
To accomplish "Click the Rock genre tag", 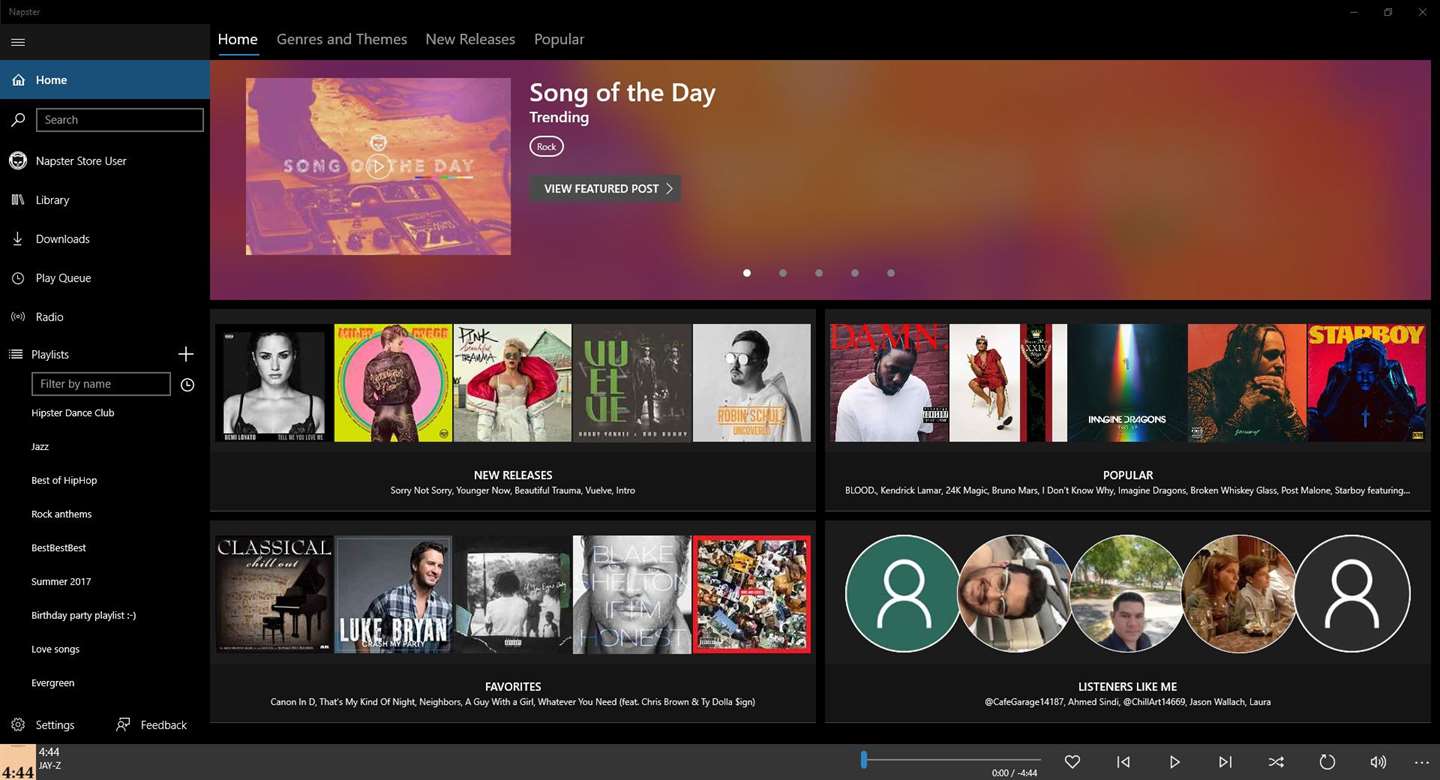I will [x=546, y=147].
